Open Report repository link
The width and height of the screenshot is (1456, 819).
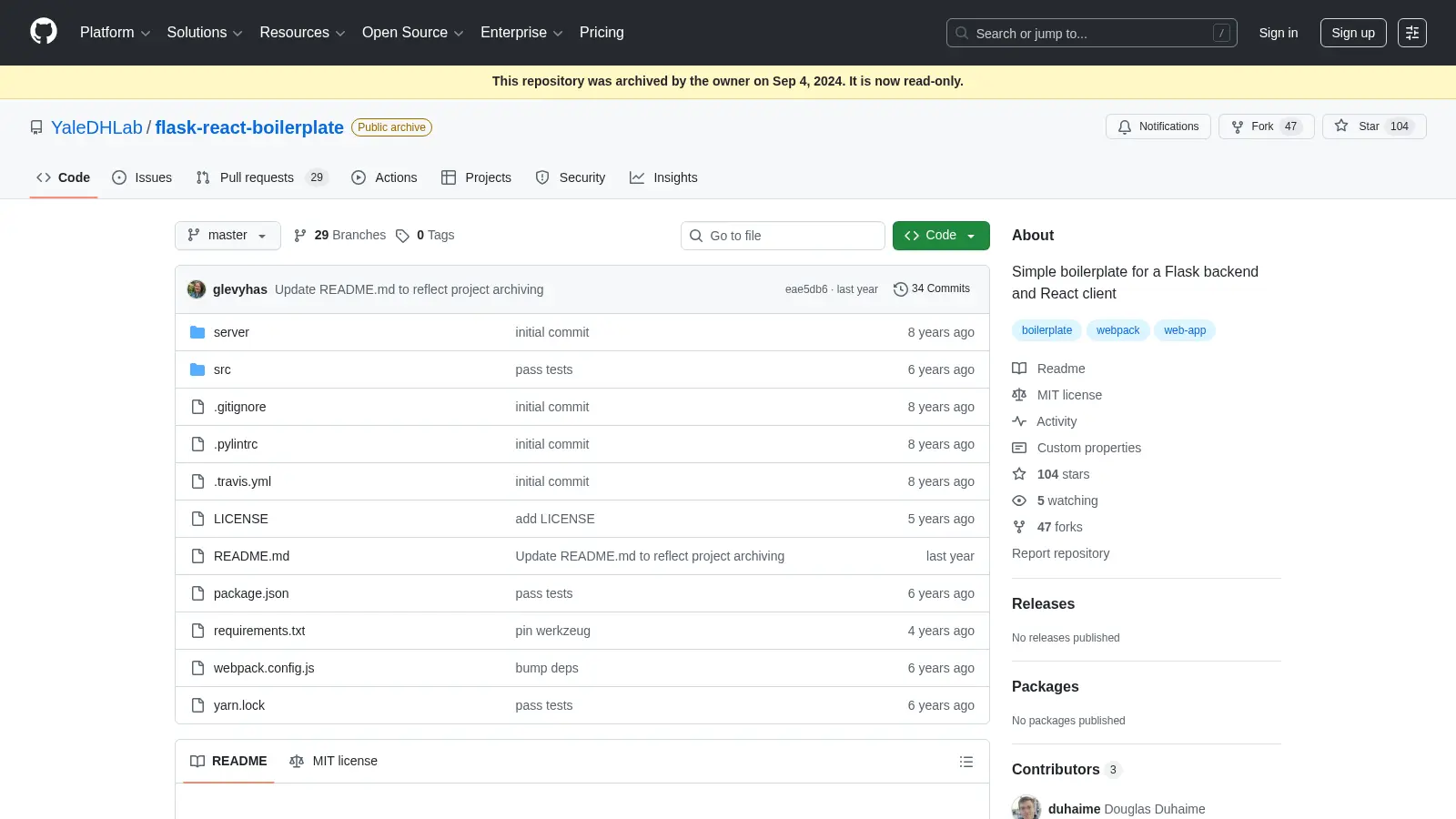pos(1060,553)
